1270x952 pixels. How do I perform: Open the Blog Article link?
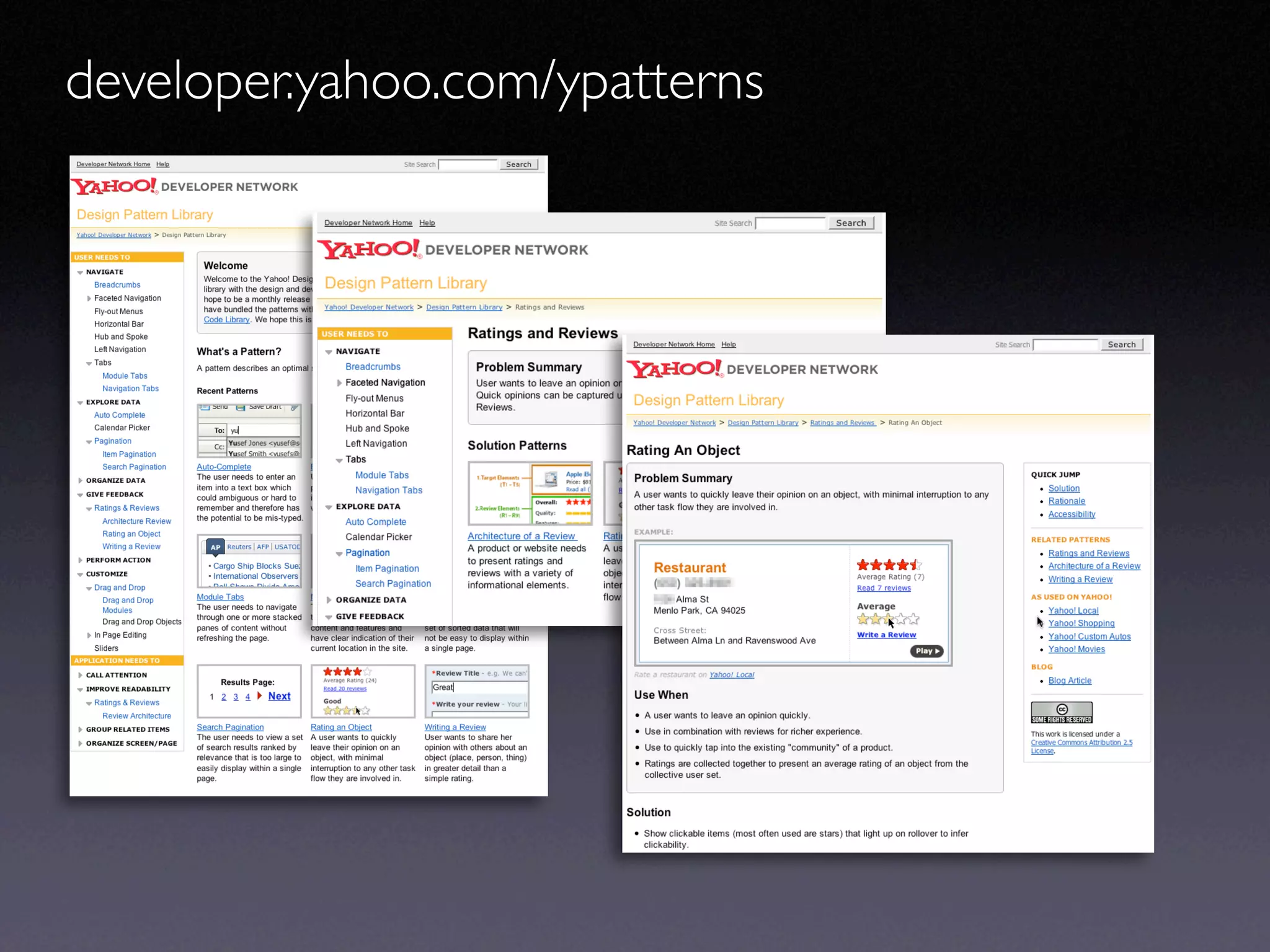1070,681
